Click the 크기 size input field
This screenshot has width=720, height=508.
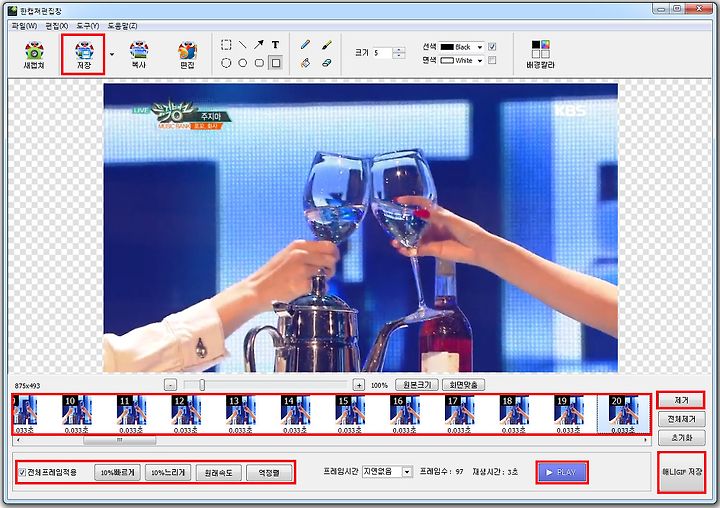382,53
